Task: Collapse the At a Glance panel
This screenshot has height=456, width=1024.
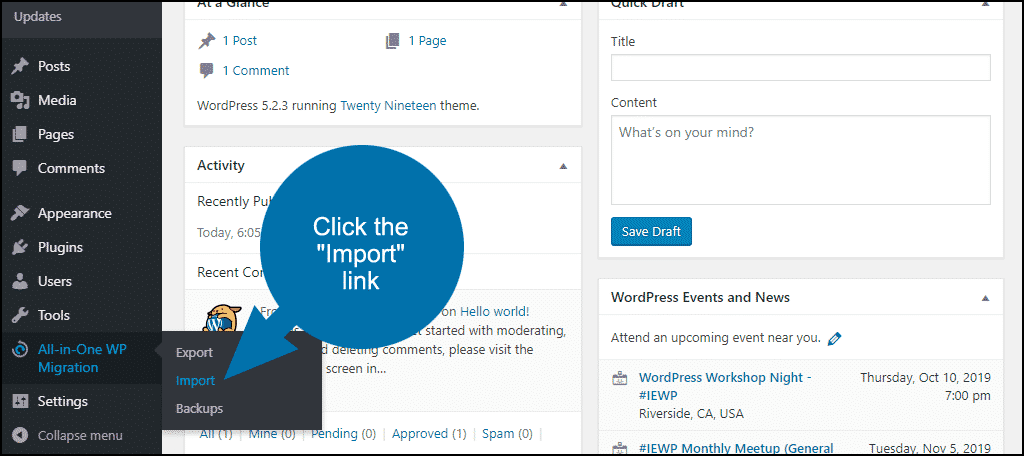Action: (x=563, y=3)
